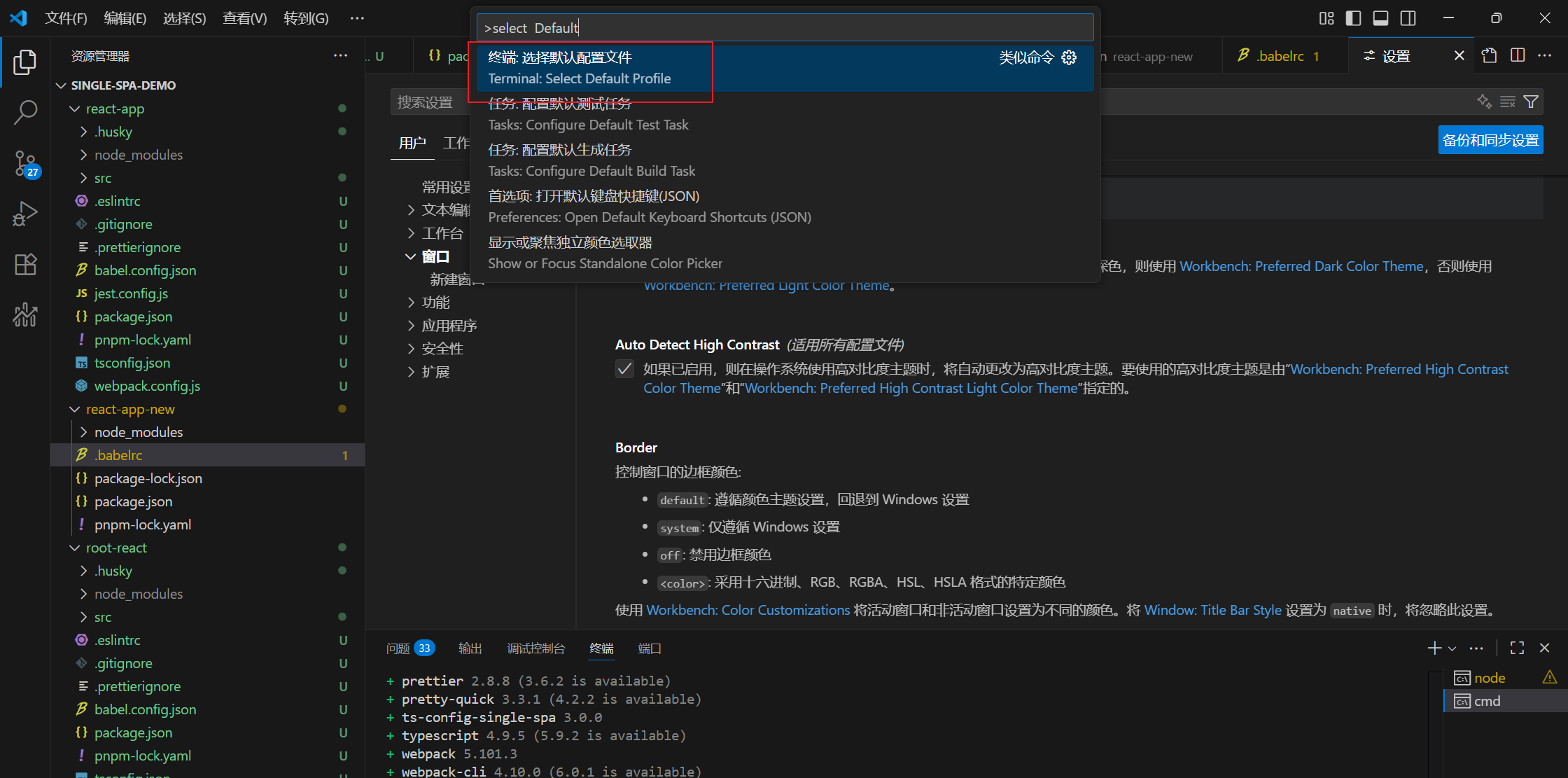Open keybinding gear next to Select Default Profile
Viewport: 1568px width, 778px height.
(x=1069, y=57)
